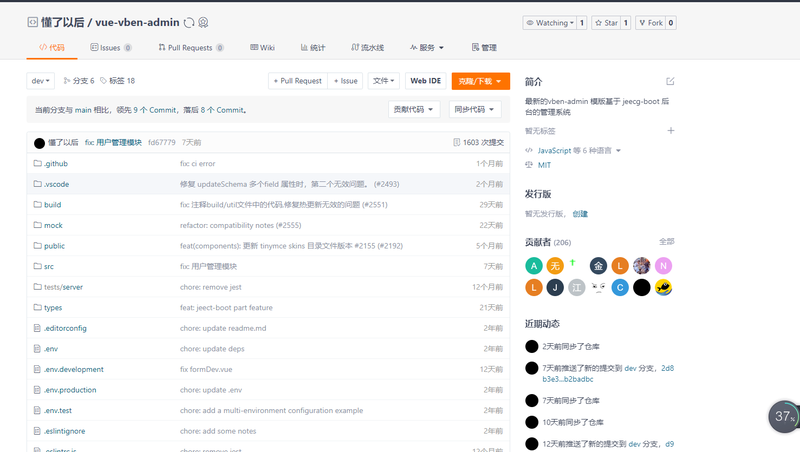Image resolution: width=800 pixels, height=452 pixels.
Task: Click the badge icon next to repository title
Action: point(203,22)
